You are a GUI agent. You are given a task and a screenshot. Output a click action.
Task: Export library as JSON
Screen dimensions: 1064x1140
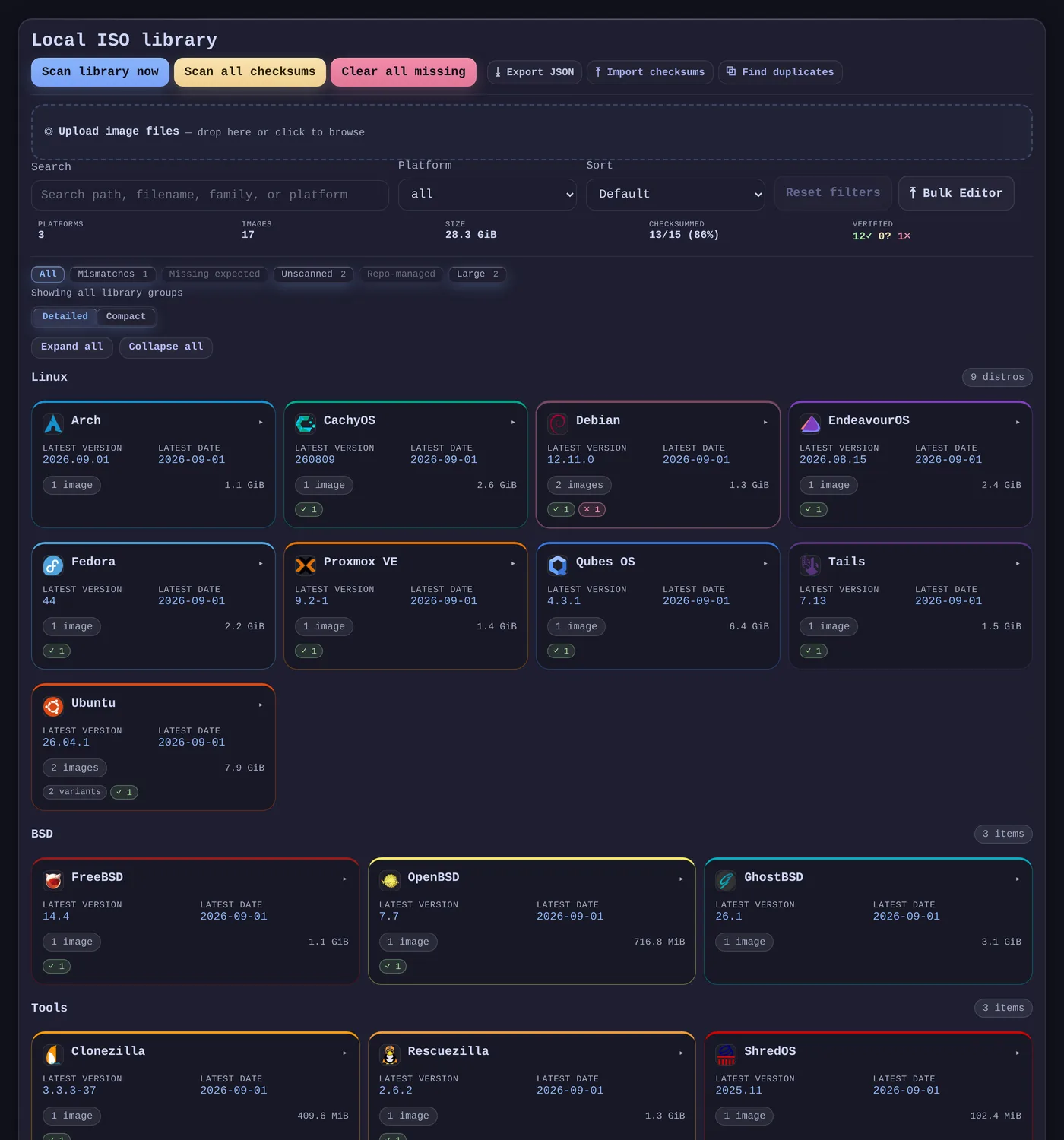[535, 72]
